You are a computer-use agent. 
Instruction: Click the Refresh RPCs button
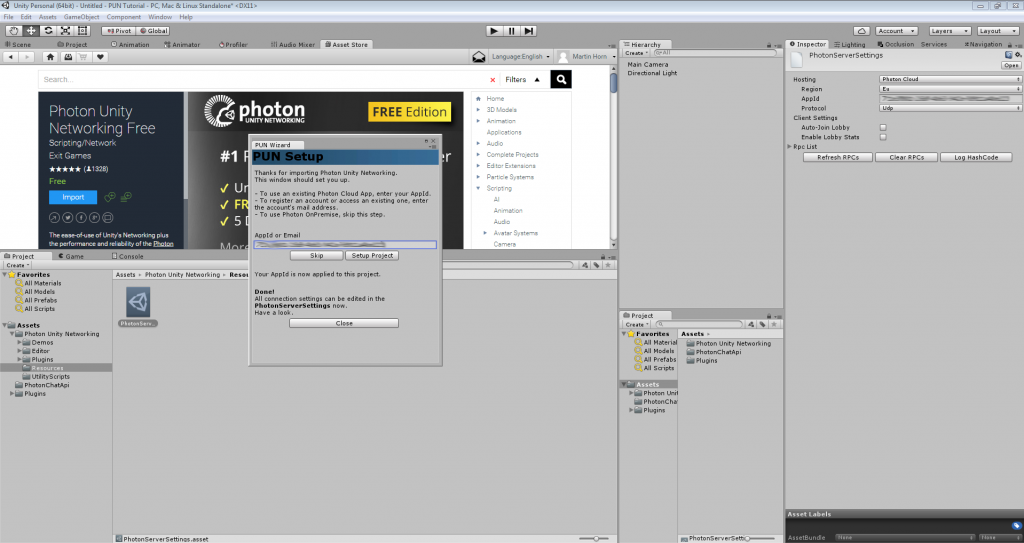(x=838, y=157)
